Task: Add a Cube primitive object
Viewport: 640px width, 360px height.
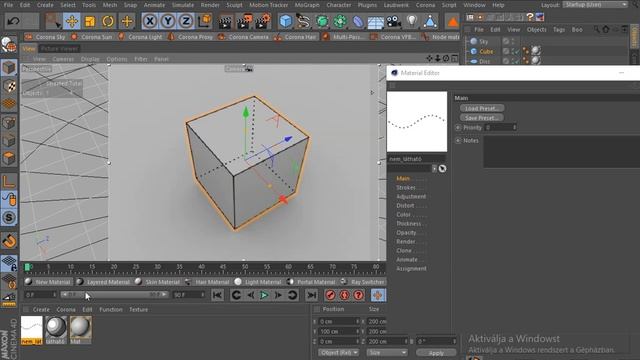Action: pyautogui.click(x=285, y=21)
